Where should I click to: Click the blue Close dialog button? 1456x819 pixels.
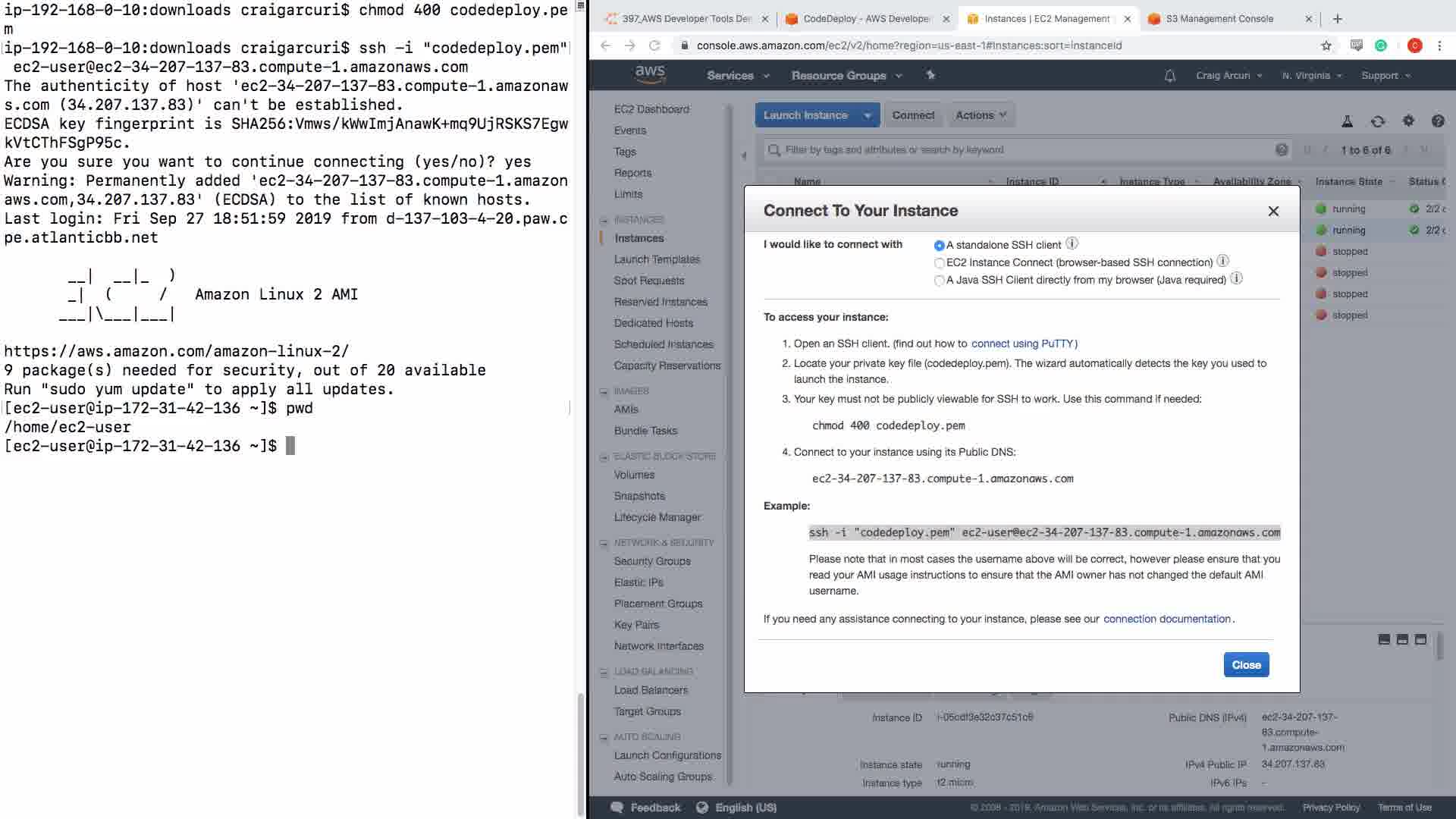(x=1245, y=665)
